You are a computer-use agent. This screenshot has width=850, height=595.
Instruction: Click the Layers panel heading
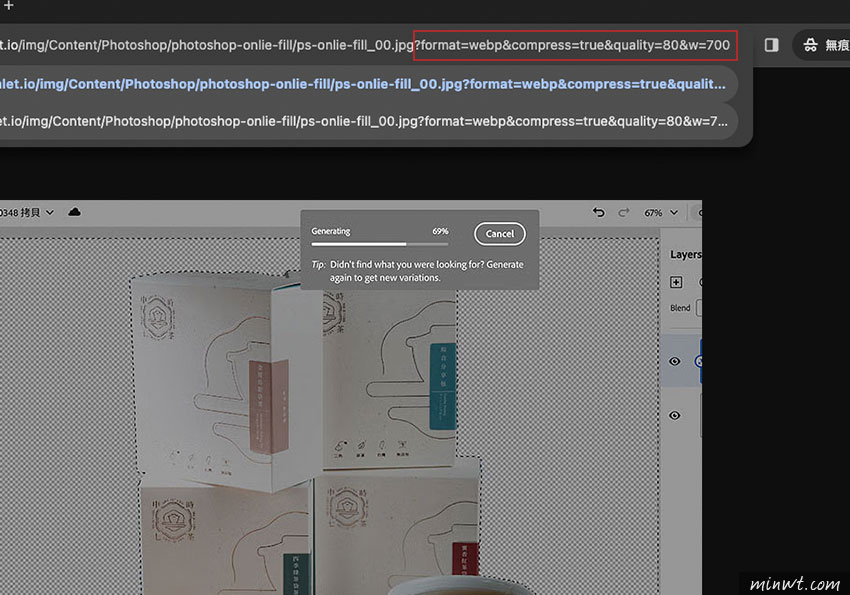(686, 255)
